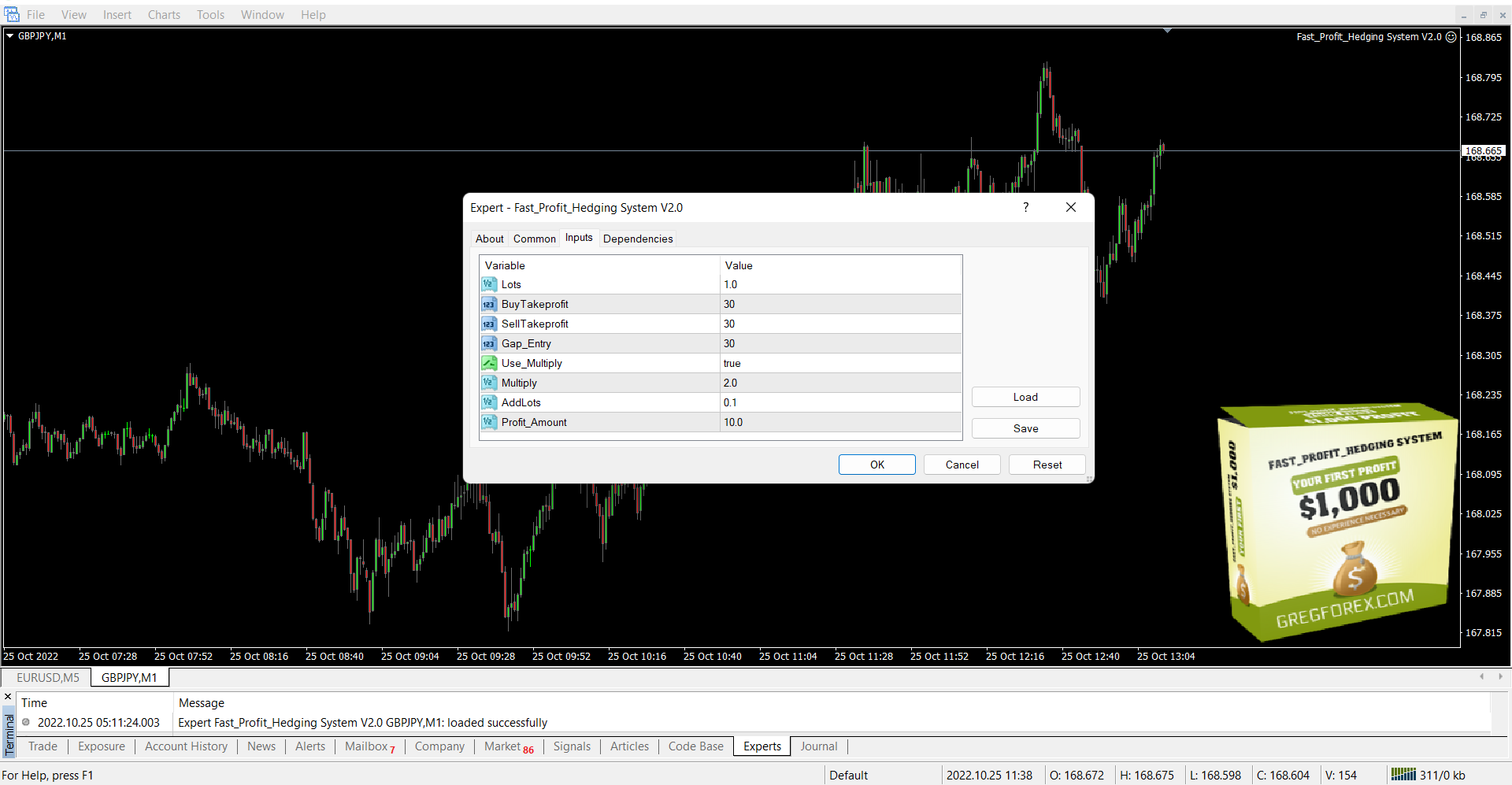This screenshot has width=1512, height=785.
Task: Click the smiley face expert status icon
Action: click(x=1451, y=37)
